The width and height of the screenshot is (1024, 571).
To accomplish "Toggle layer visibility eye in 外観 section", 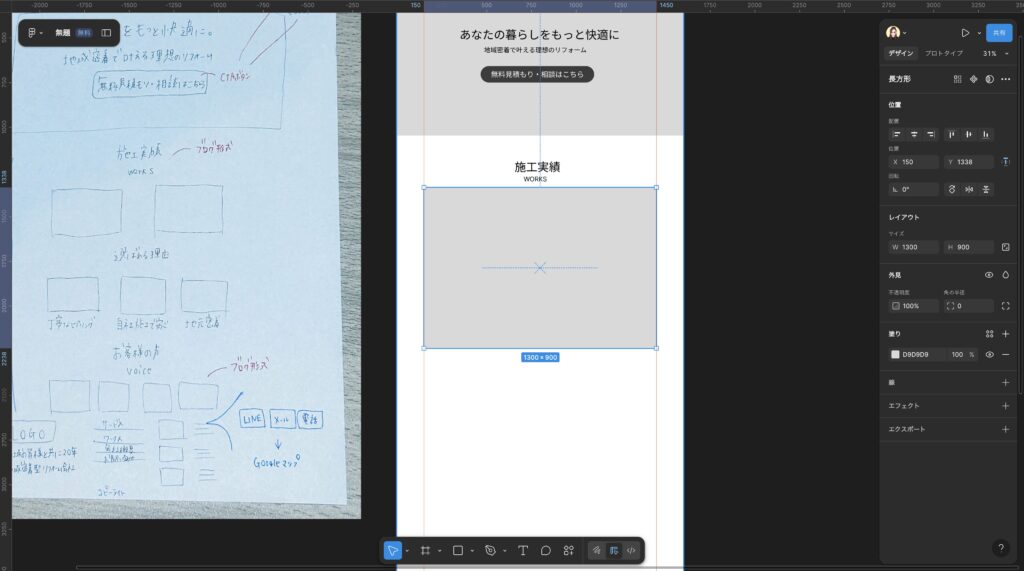I will 989,274.
